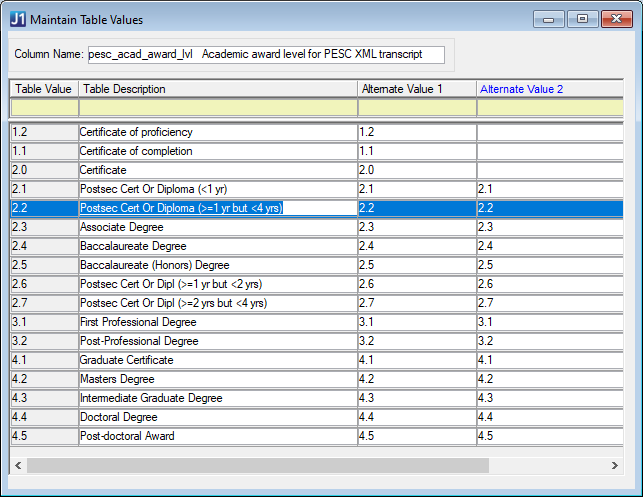
Task: Click the Alternate Value 1 column header
Action: 416,89
